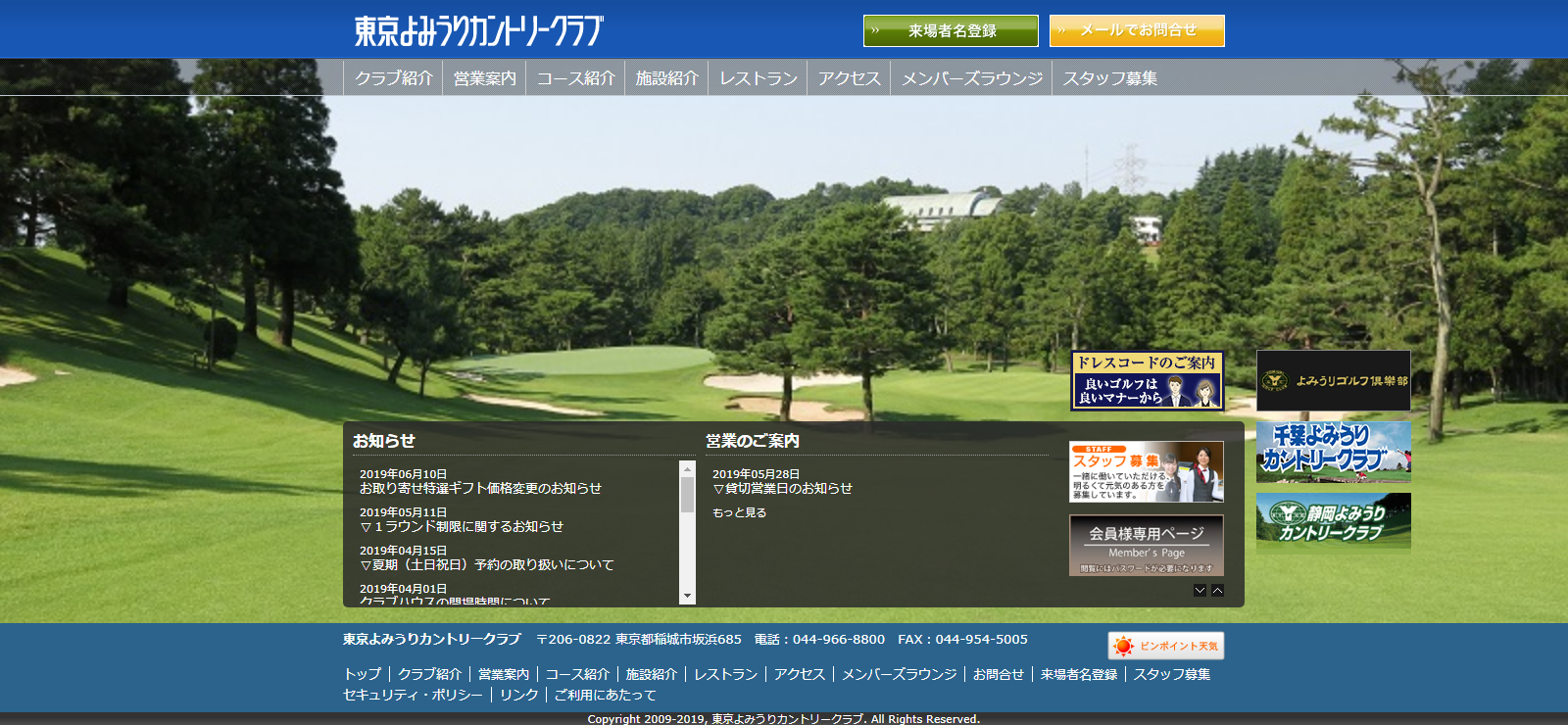
Task: Click the footer 来場者名登録 link
Action: click(1079, 674)
